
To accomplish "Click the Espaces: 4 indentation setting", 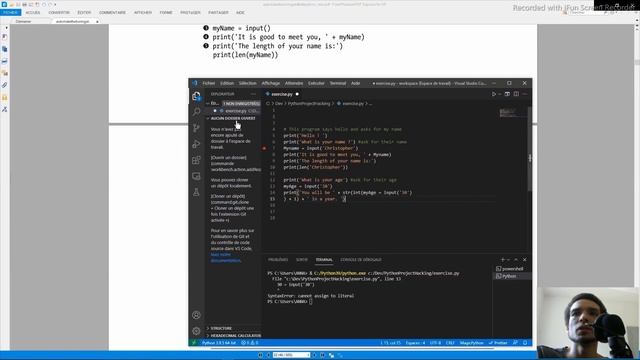I will tap(416, 343).
